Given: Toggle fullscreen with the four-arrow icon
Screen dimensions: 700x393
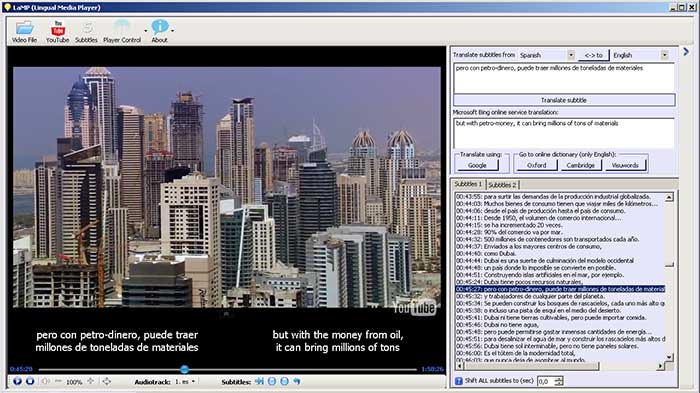Looking at the screenshot, I should click(x=106, y=381).
